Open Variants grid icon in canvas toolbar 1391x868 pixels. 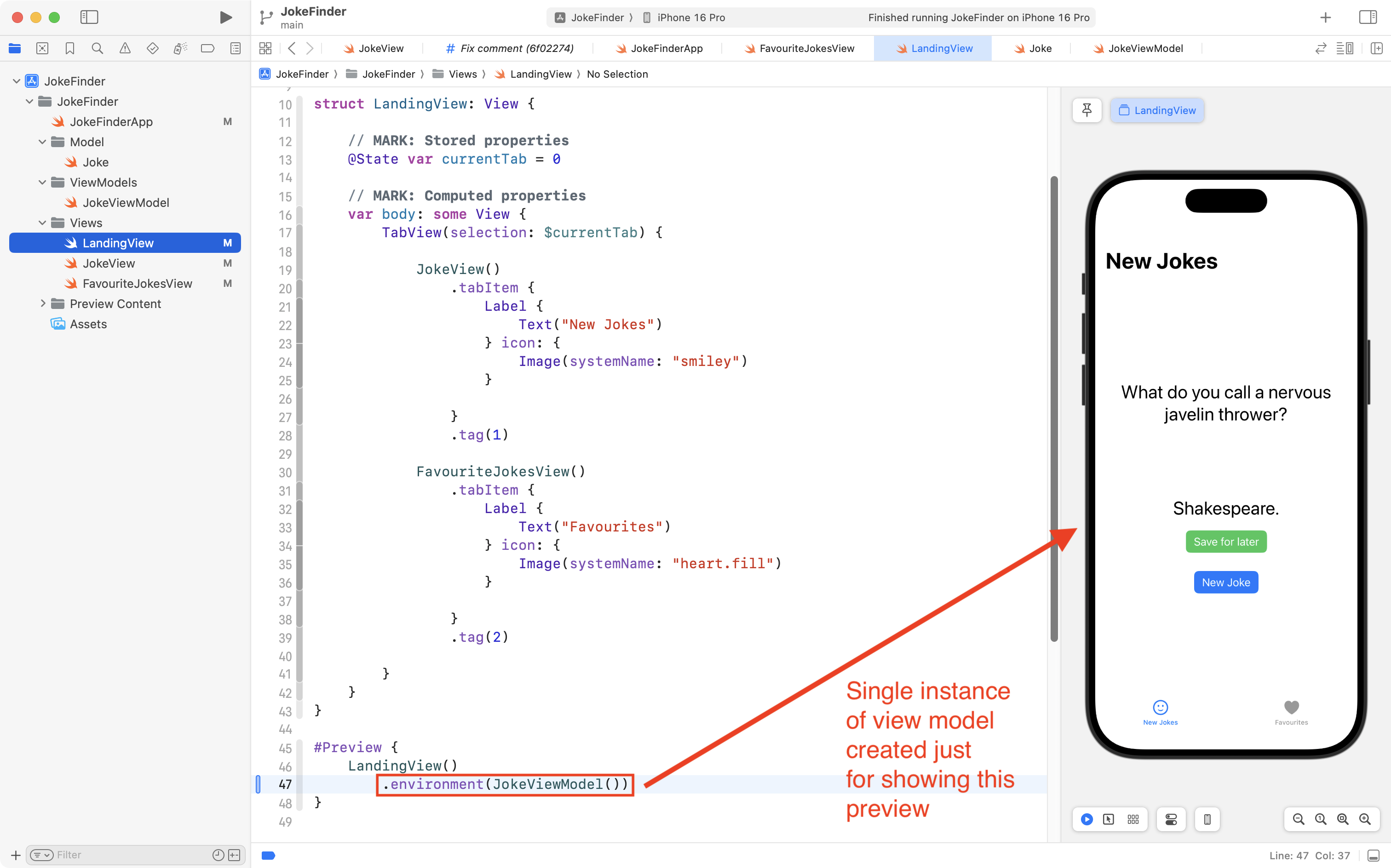coord(1132,819)
